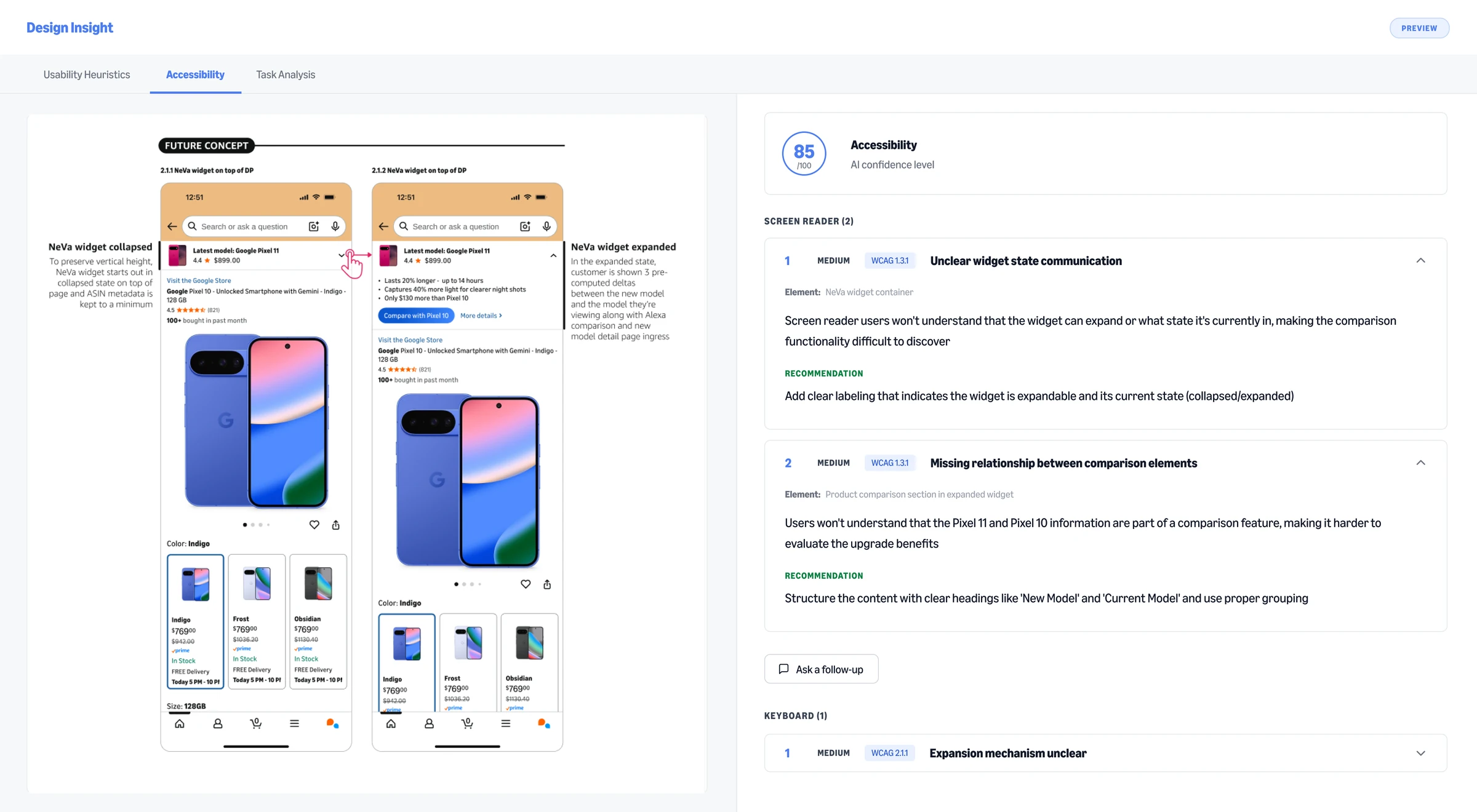Click Visit the Google Store in left phone
The image size is (1477, 812).
point(199,281)
